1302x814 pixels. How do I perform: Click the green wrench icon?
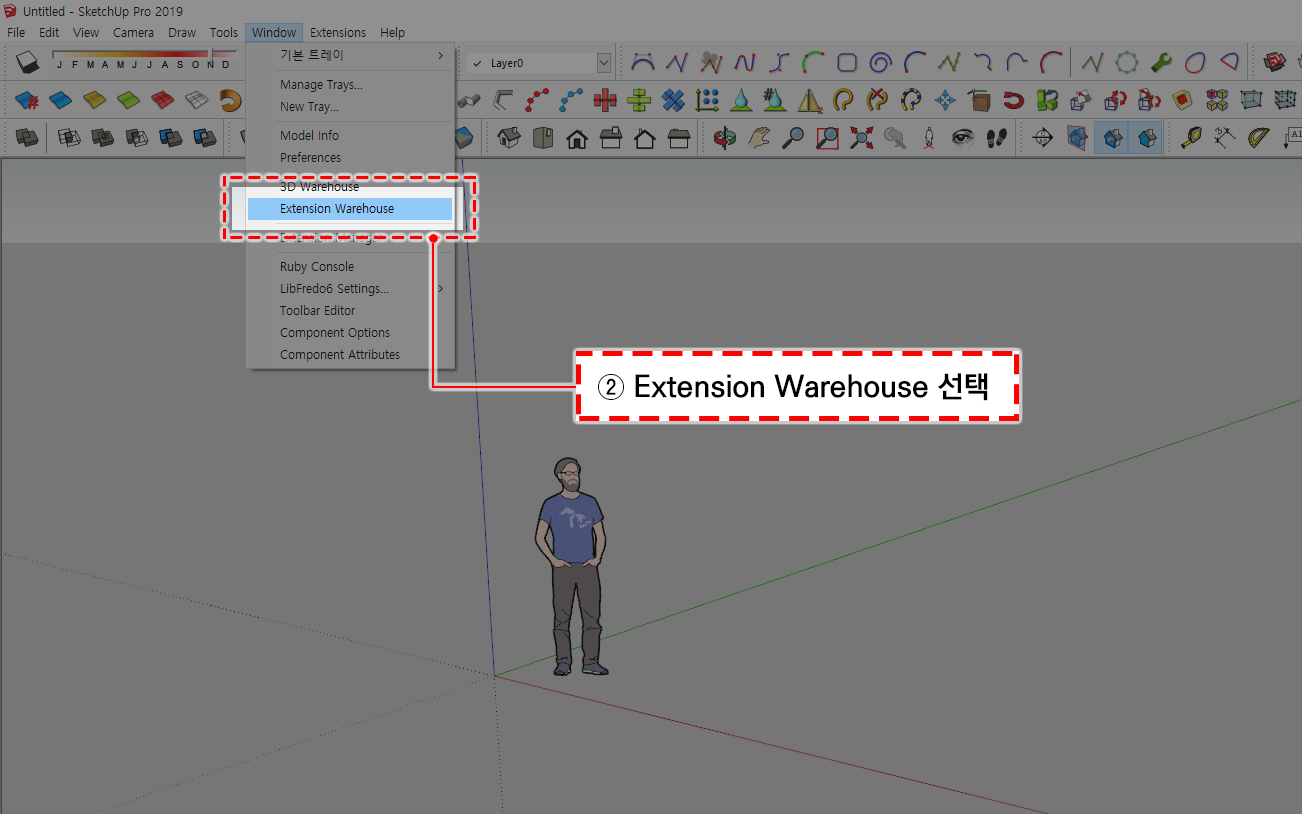click(1161, 62)
